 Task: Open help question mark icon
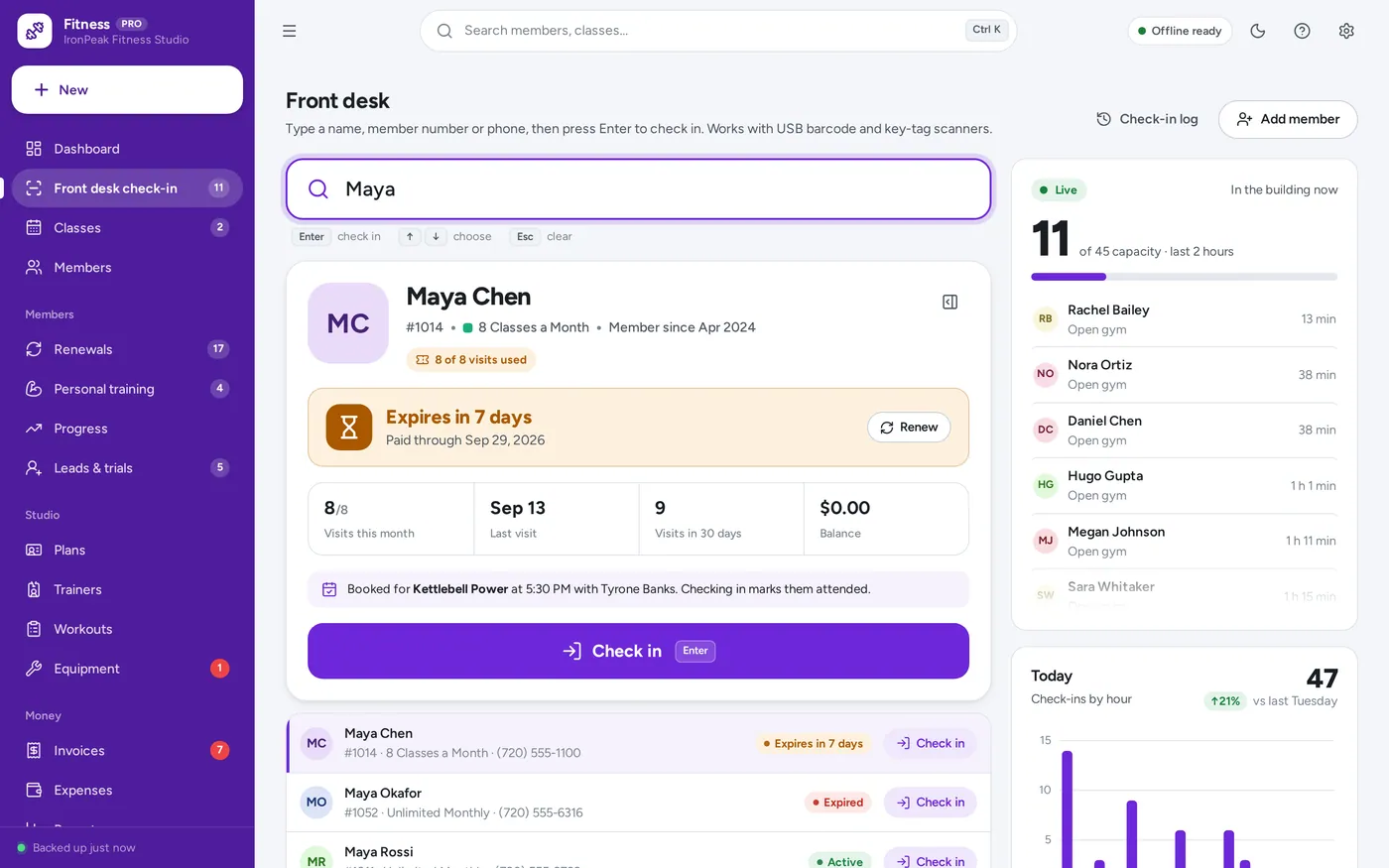pos(1302,31)
